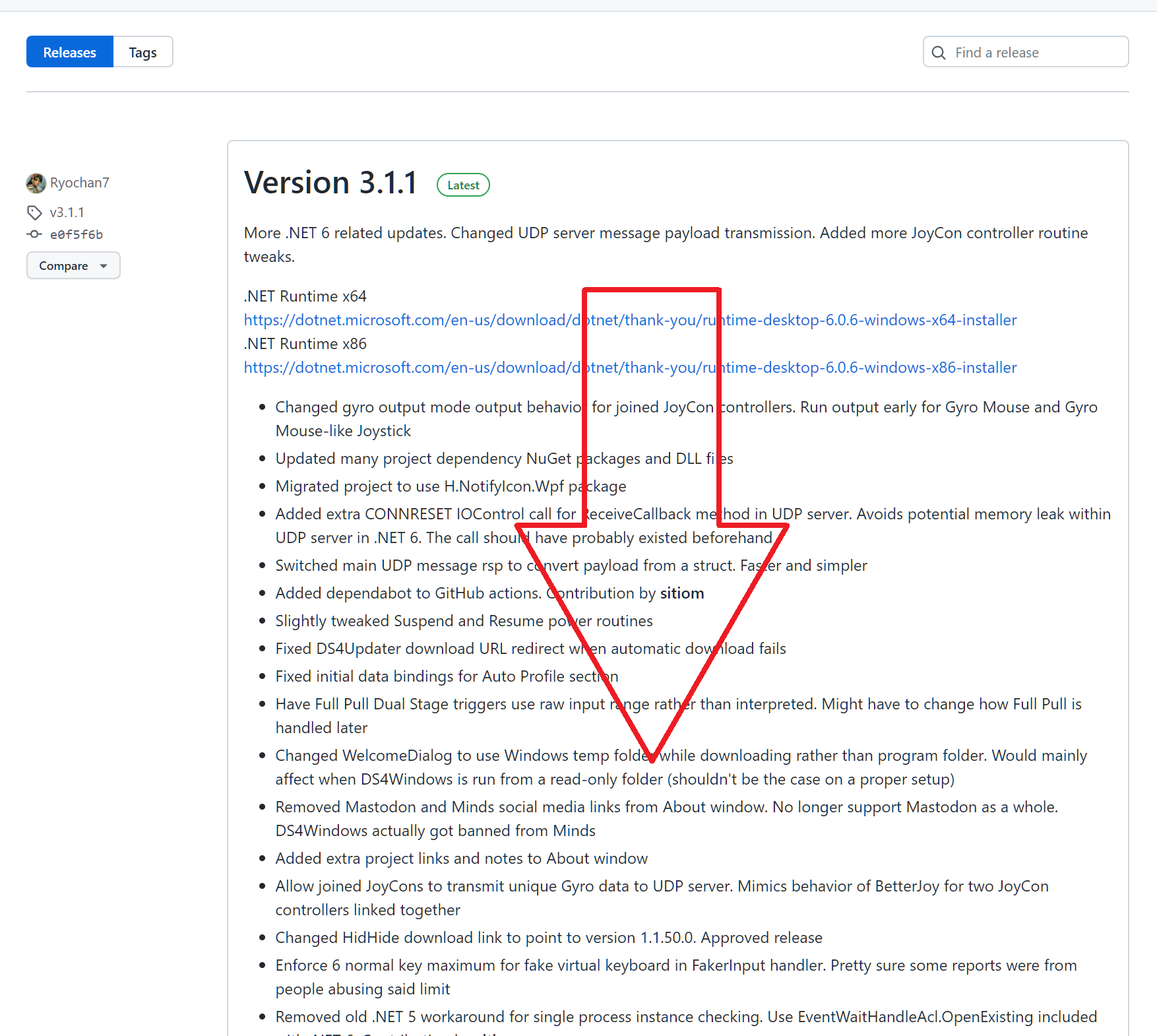This screenshot has height=1036, width=1157.
Task: Open the Ryochan7 author link
Action: point(80,183)
